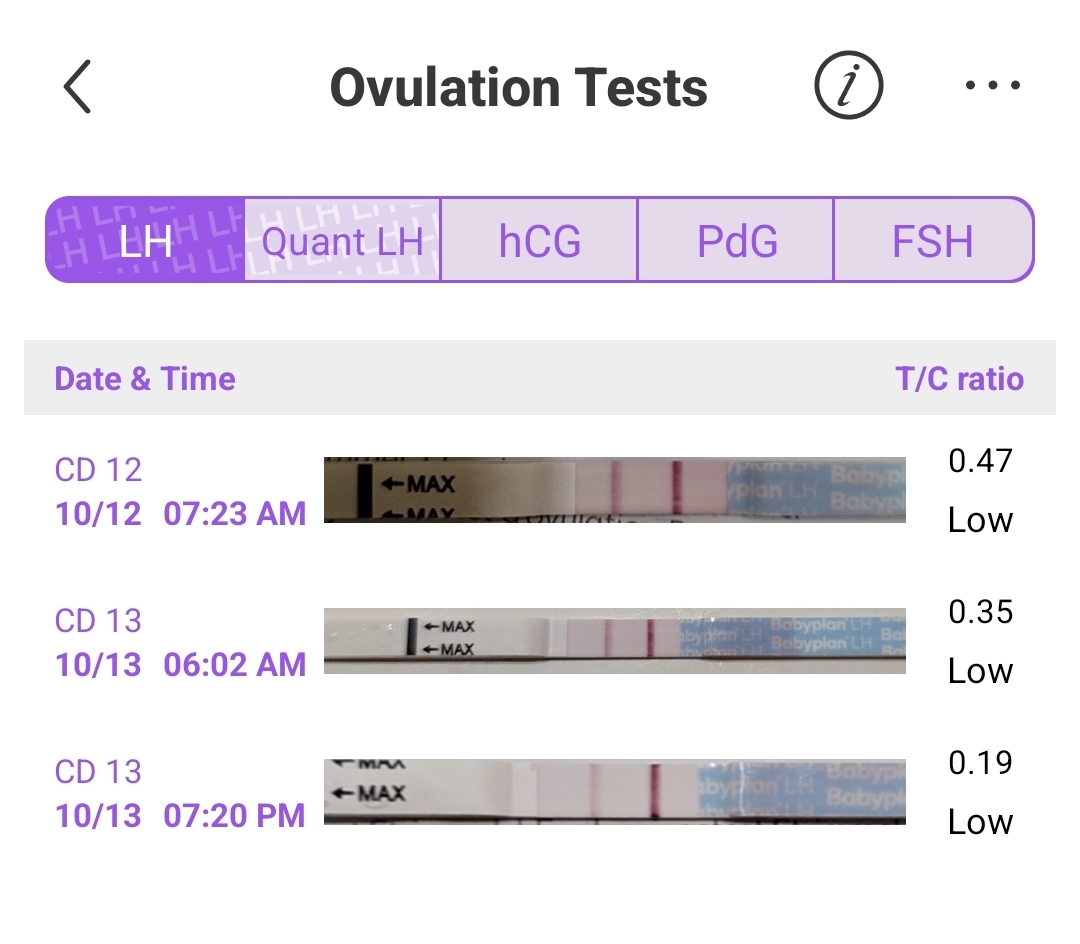Open the 07:23 AM test strip photo
Image resolution: width=1080 pixels, height=944 pixels.
(x=614, y=490)
